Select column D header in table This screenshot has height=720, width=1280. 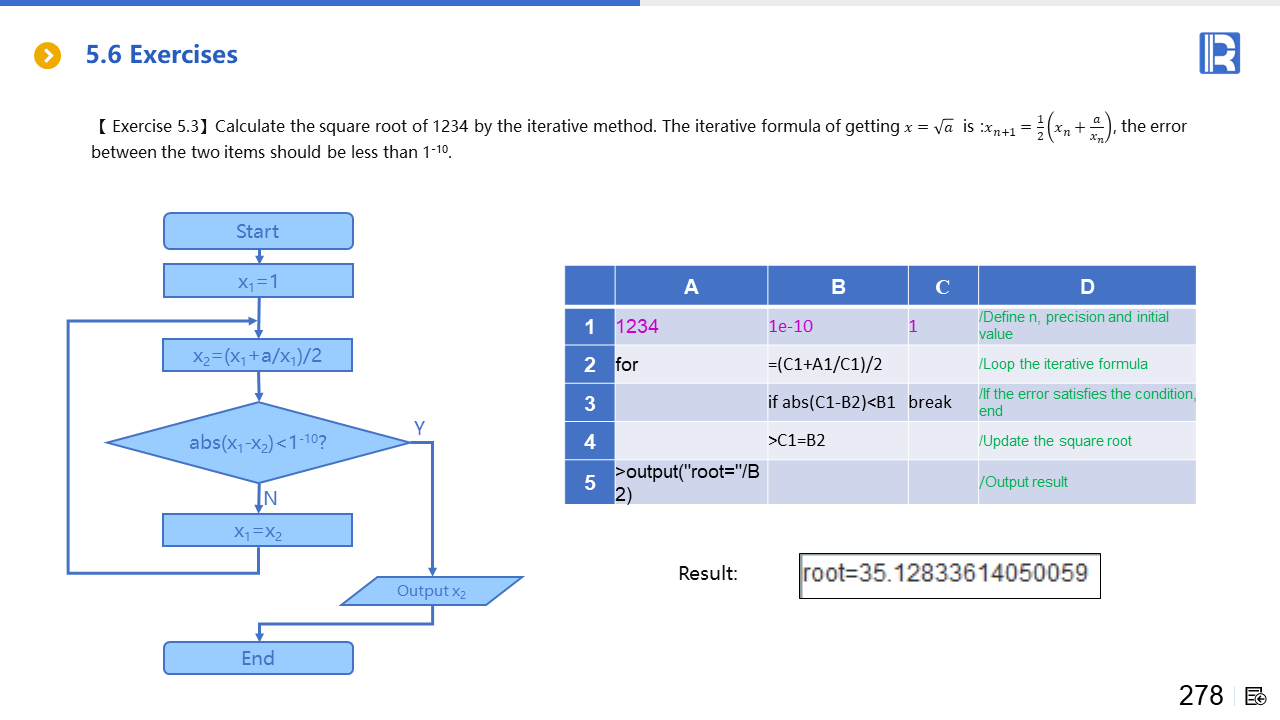pos(1087,286)
